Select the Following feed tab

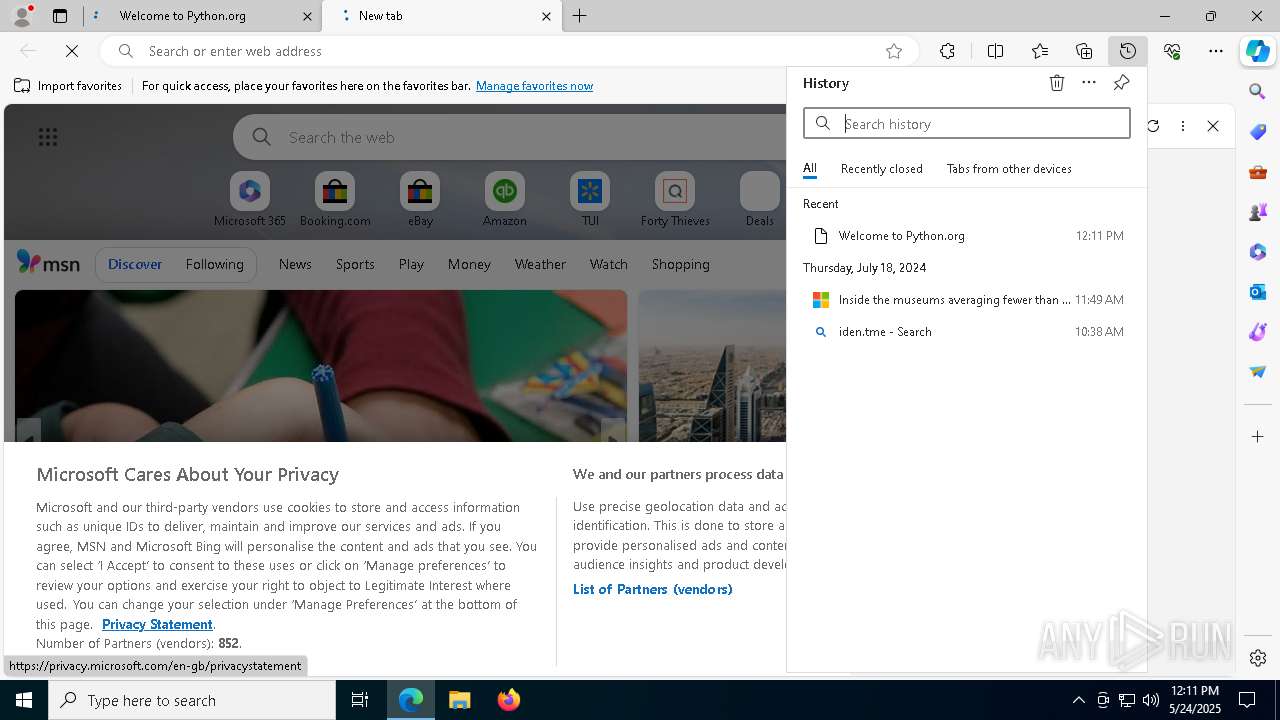click(214, 264)
